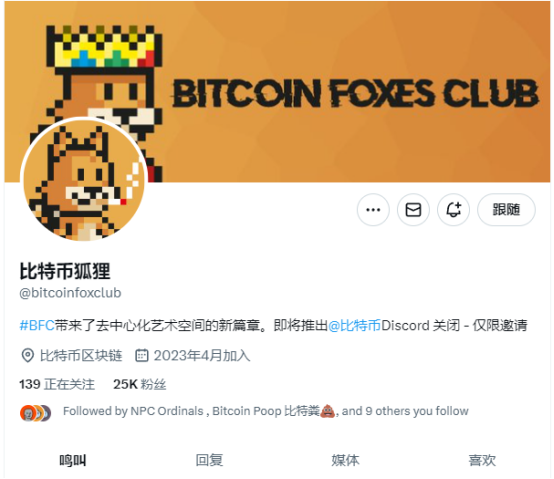The image size is (554, 479).
Task: Click the stacked follower avatars icon
Action: pyautogui.click(x=35, y=413)
